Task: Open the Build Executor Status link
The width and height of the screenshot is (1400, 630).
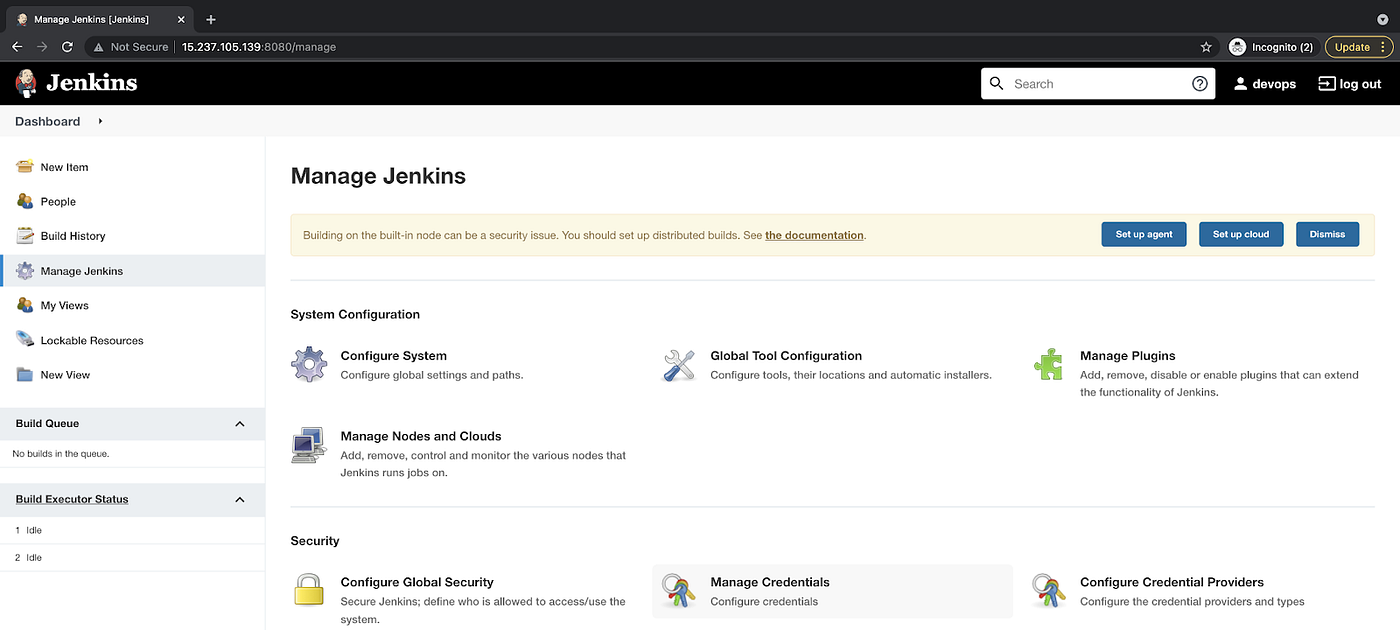Action: (x=72, y=499)
